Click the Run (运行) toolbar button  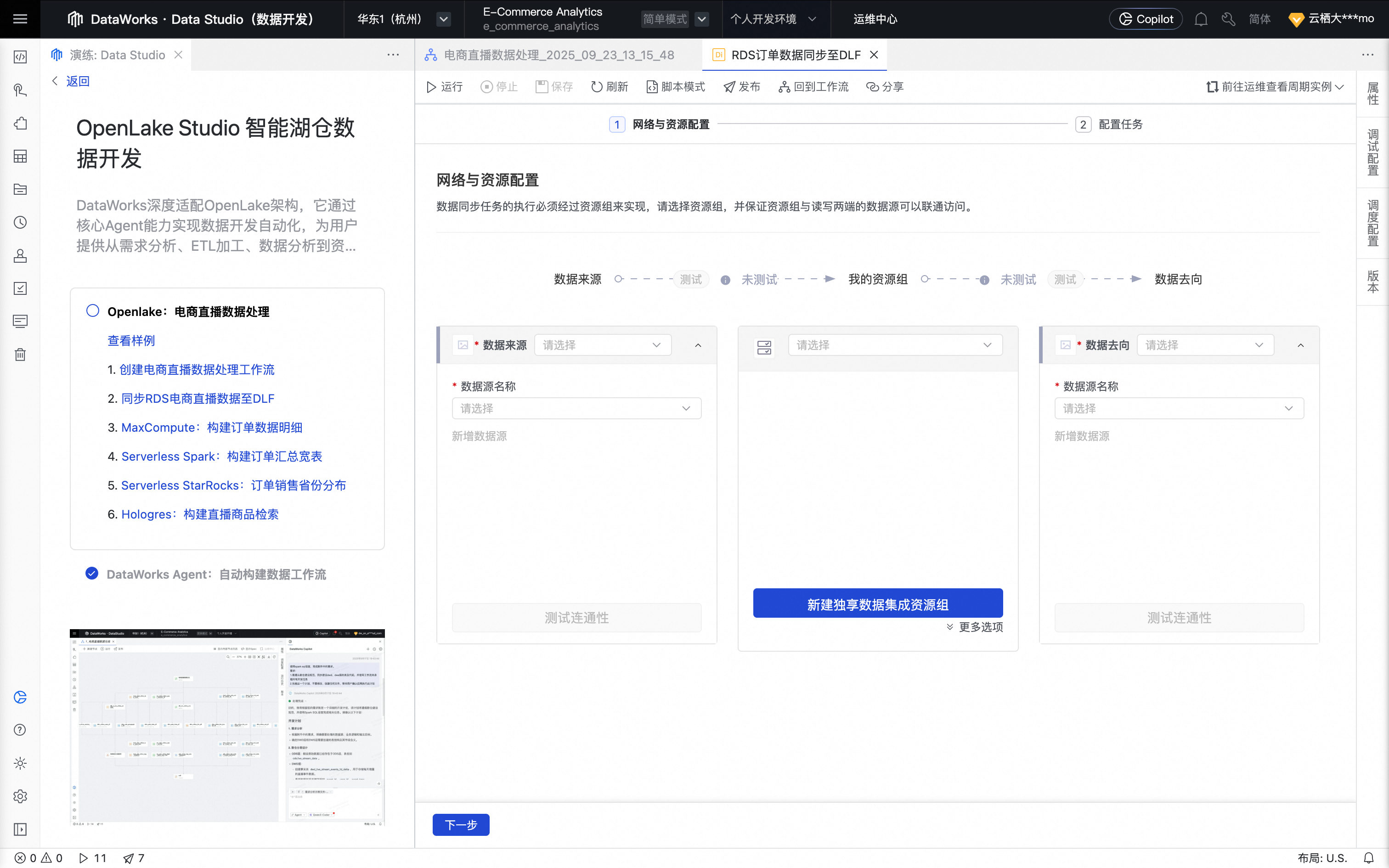[x=444, y=87]
